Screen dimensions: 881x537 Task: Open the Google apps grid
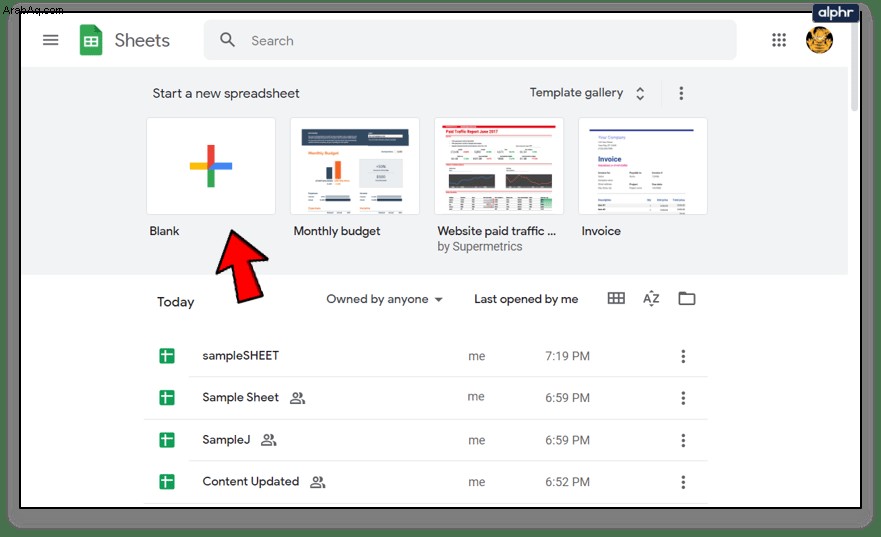point(779,40)
